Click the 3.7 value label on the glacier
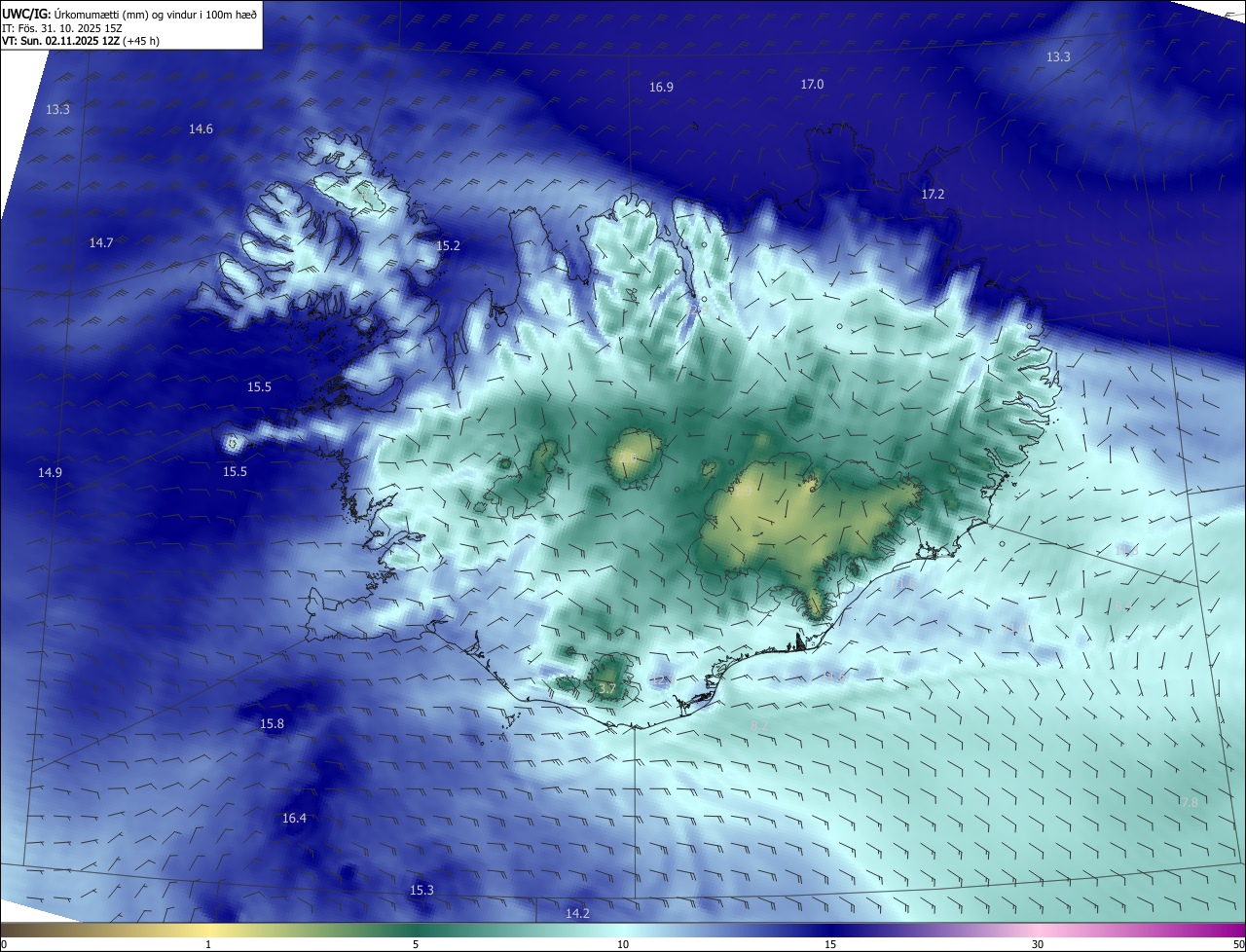The image size is (1246, 952). (x=606, y=688)
